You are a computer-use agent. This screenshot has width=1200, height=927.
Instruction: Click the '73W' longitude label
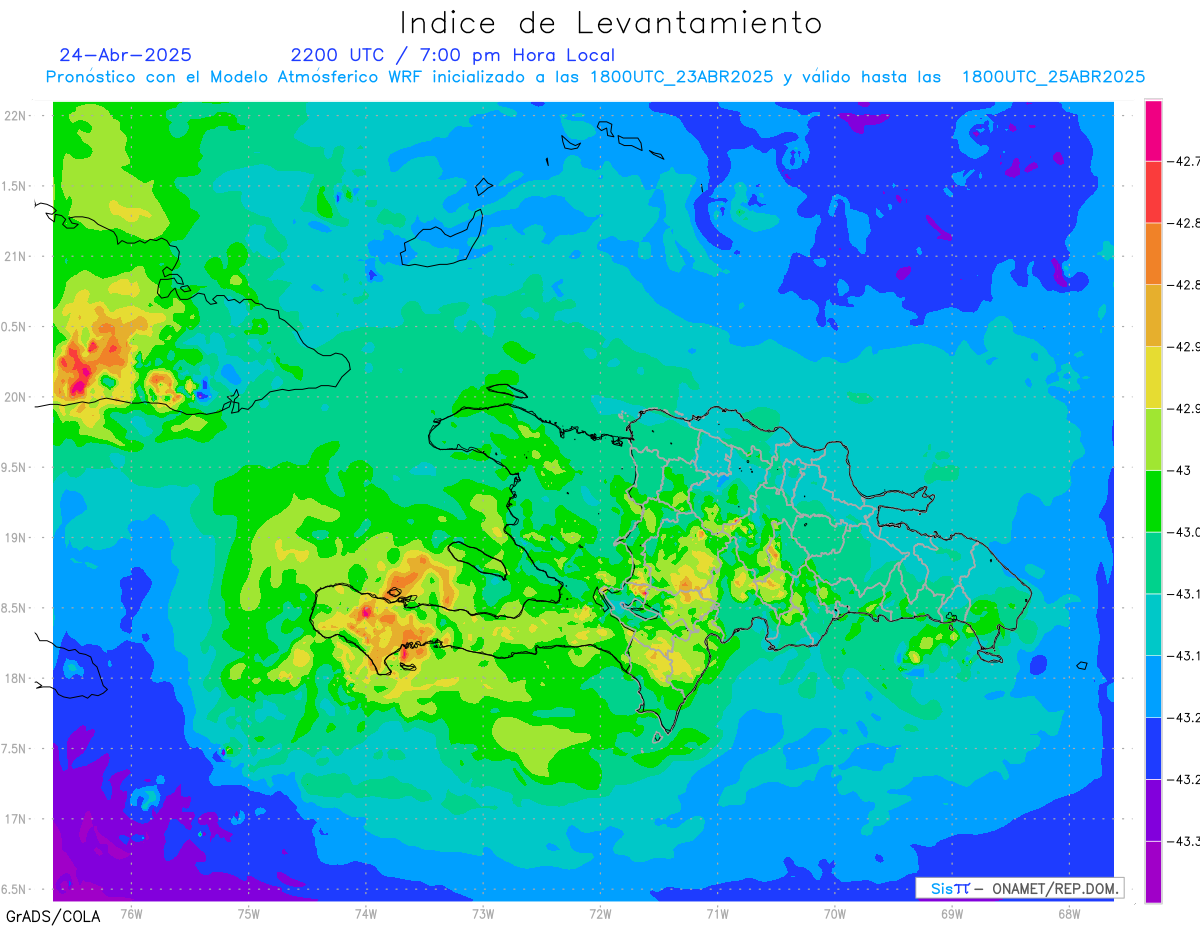tap(483, 913)
